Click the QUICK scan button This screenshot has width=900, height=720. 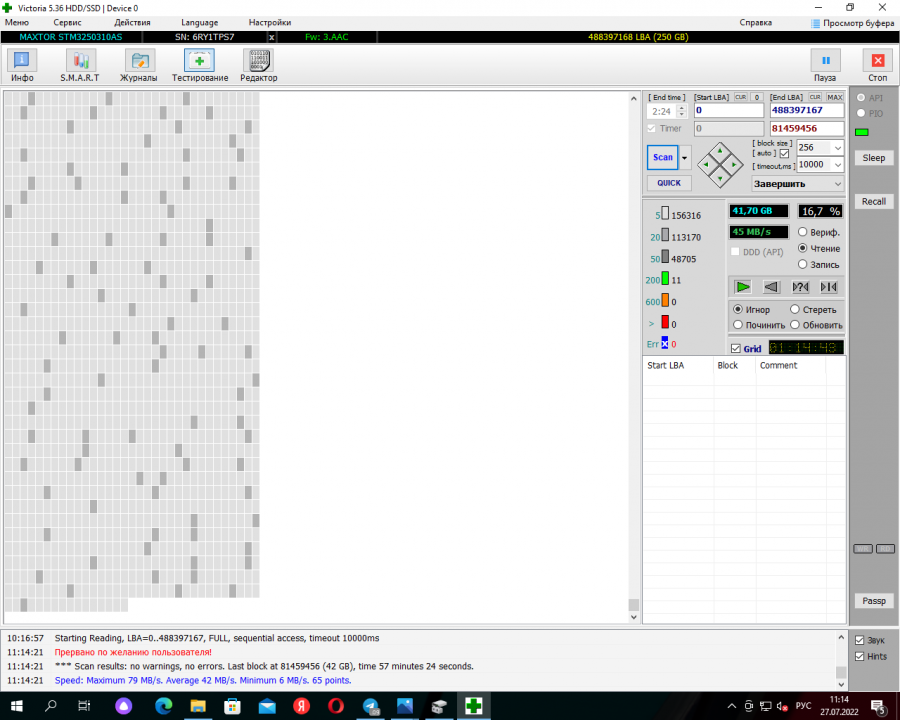(x=668, y=183)
